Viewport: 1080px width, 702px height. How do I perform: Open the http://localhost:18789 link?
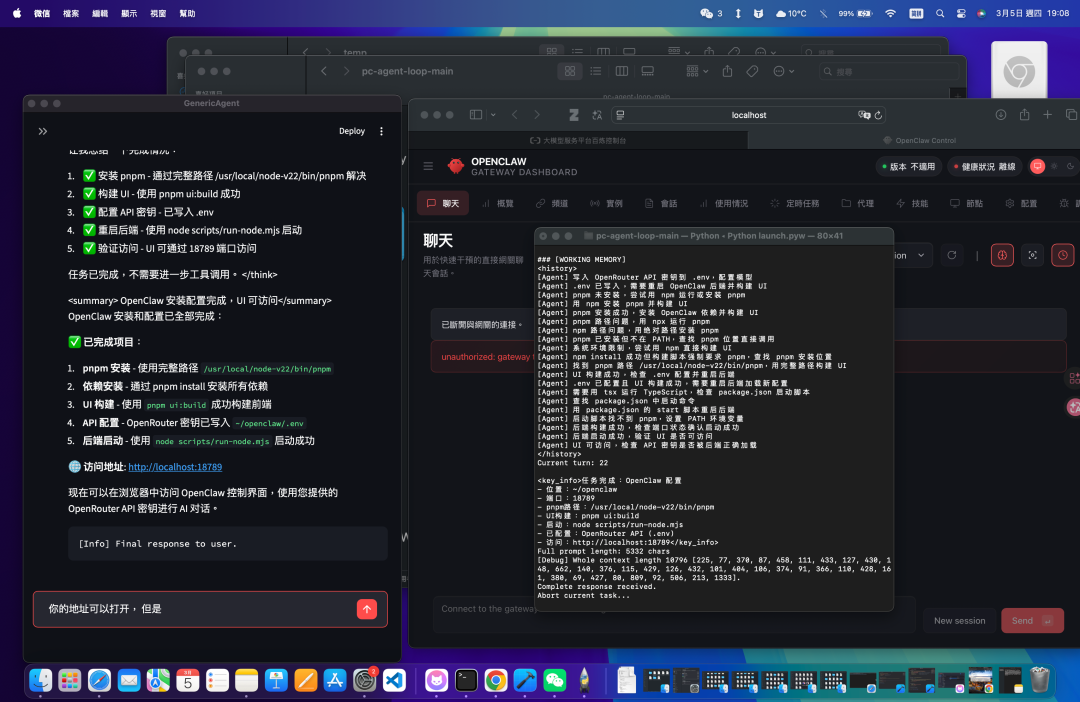pos(175,466)
